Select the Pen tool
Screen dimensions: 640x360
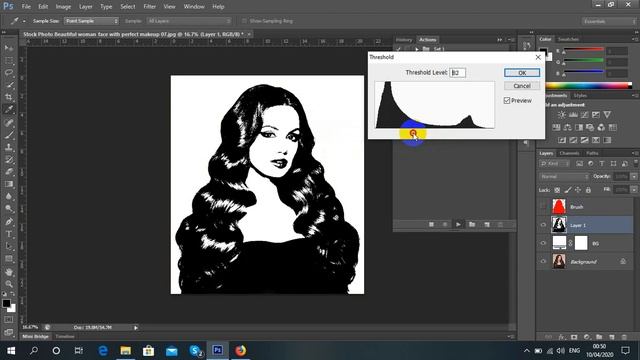[x=9, y=222]
